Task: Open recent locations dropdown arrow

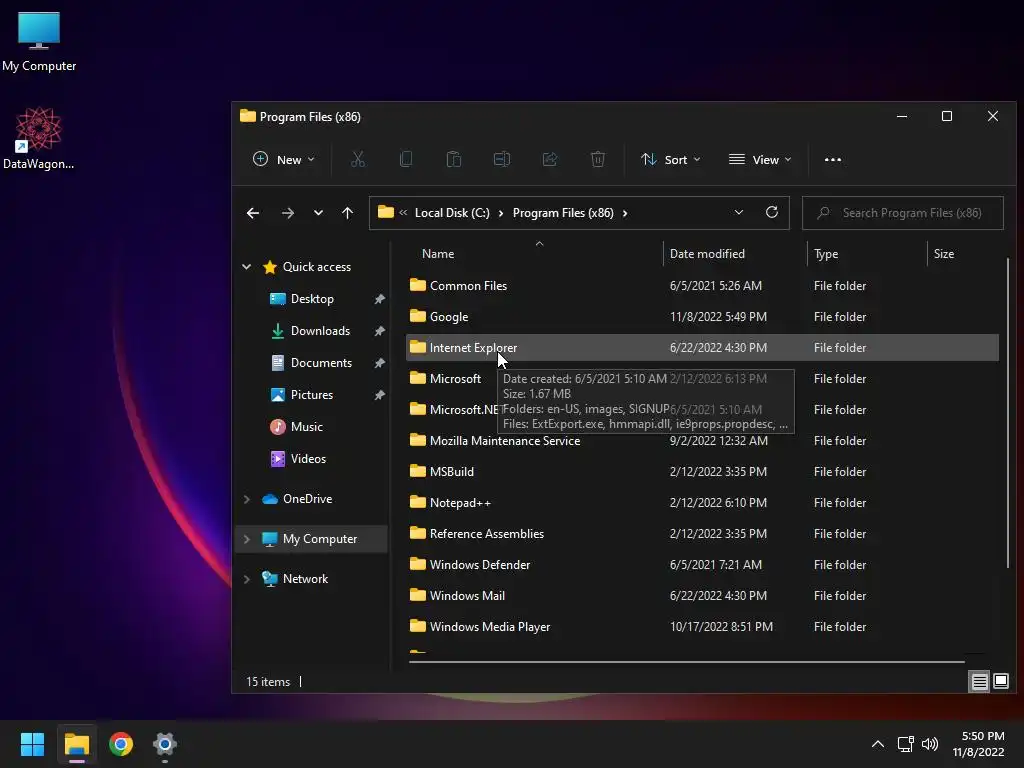Action: click(318, 213)
